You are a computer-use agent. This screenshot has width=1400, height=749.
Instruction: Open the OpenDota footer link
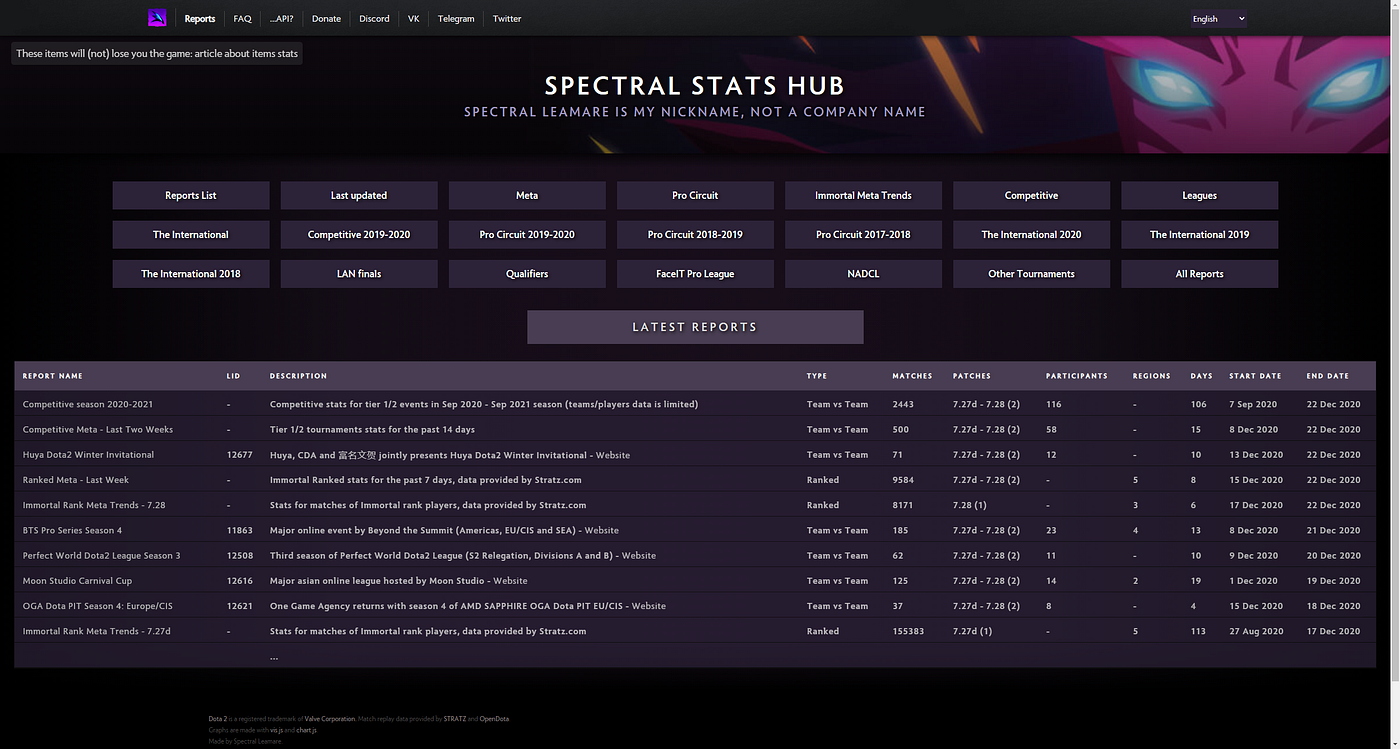[x=494, y=719]
